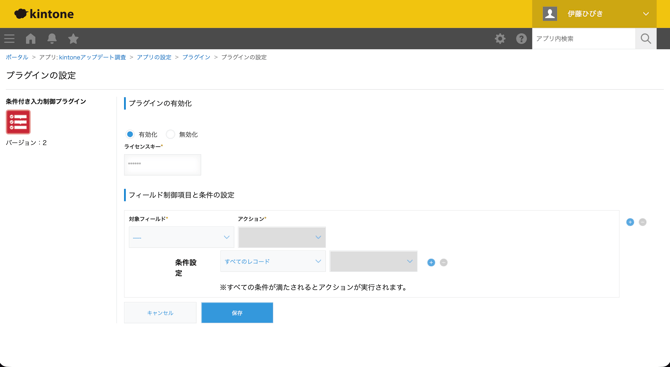The height and width of the screenshot is (367, 670).
Task: Open the 対象フィールド dropdown
Action: pyautogui.click(x=182, y=237)
